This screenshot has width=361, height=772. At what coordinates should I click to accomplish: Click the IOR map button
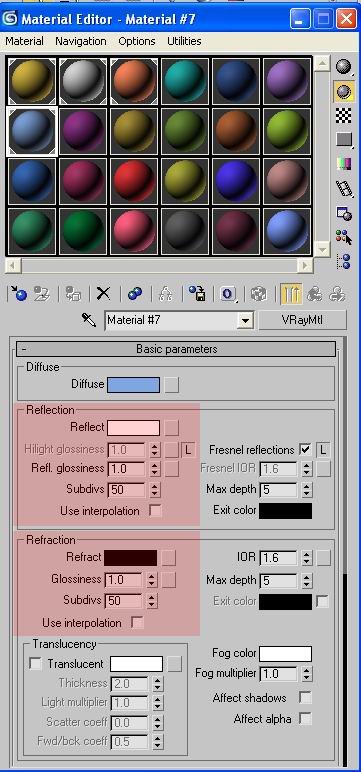point(323,558)
